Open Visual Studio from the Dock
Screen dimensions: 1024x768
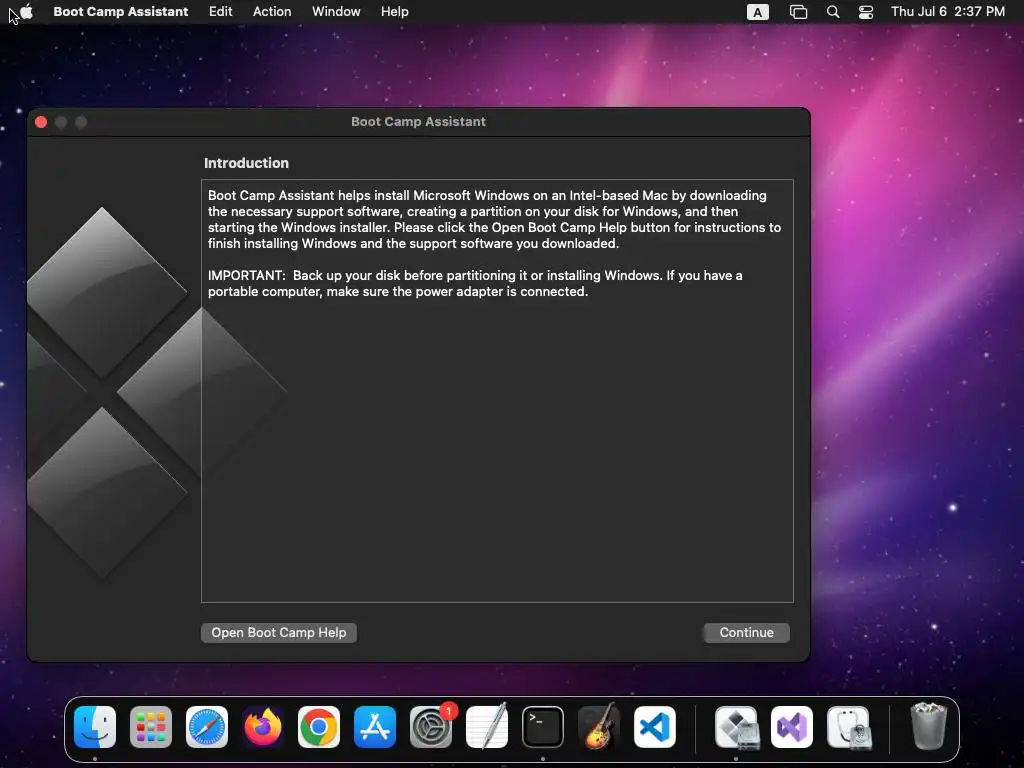click(x=792, y=727)
